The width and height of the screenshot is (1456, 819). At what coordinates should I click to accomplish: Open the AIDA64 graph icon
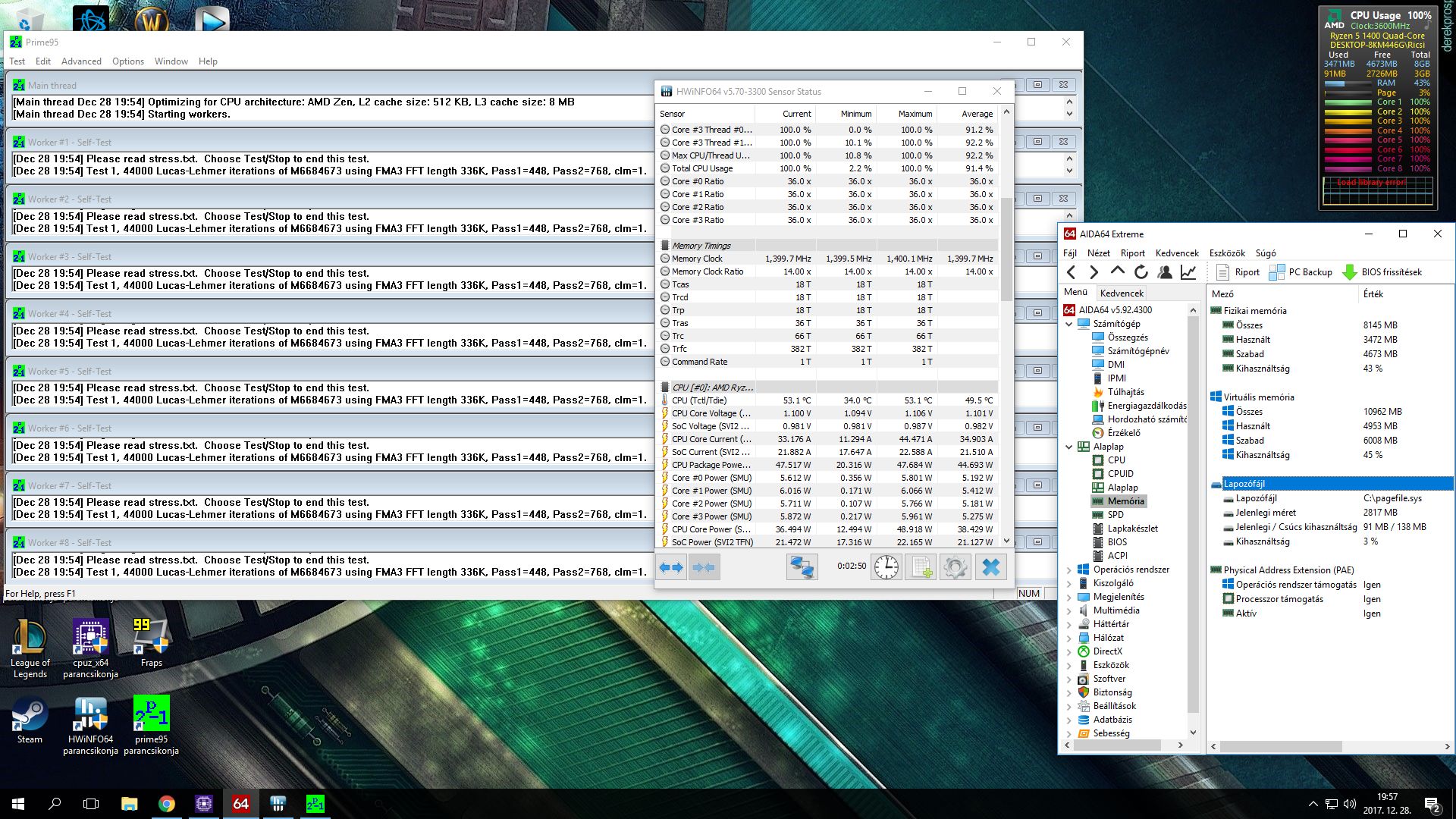pyautogui.click(x=1188, y=271)
